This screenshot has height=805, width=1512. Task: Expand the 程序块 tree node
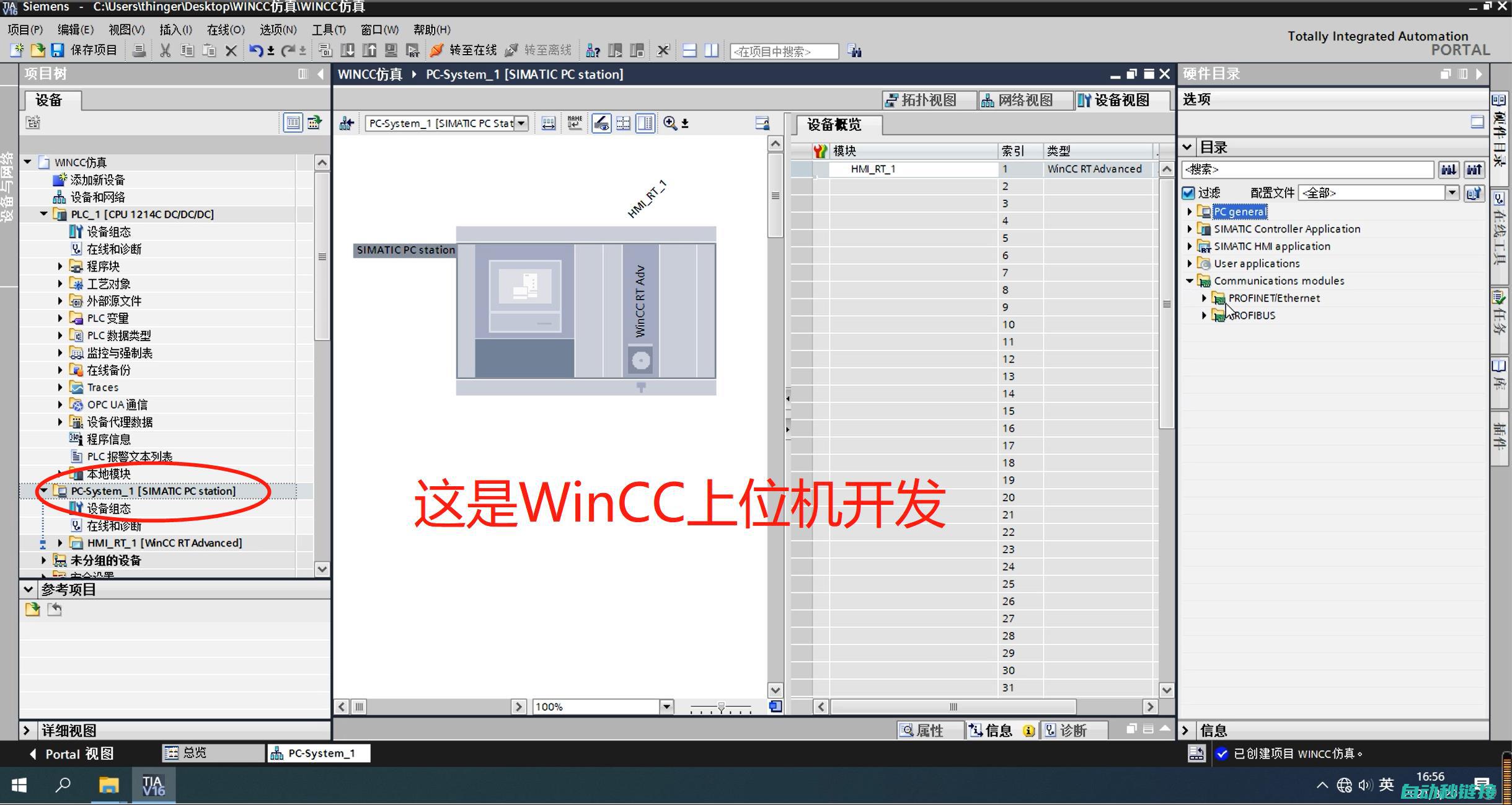[x=60, y=266]
